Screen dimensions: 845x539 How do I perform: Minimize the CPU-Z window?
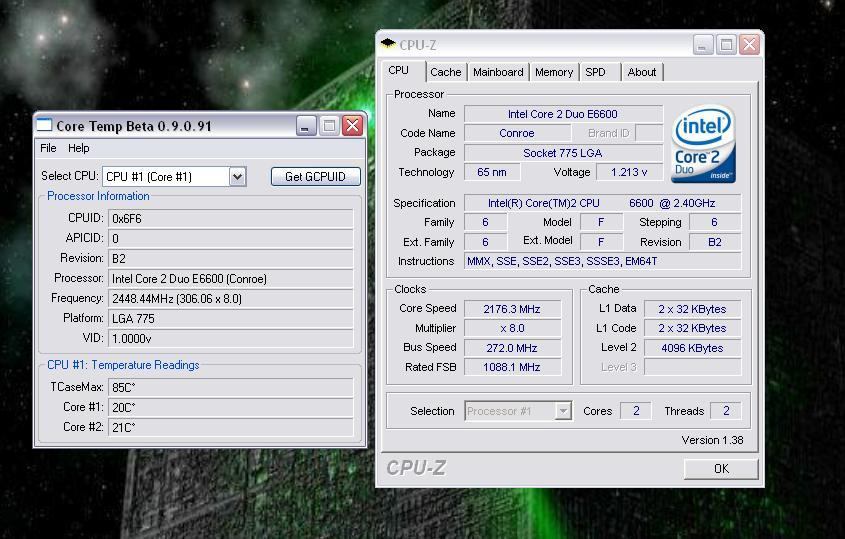coord(703,45)
